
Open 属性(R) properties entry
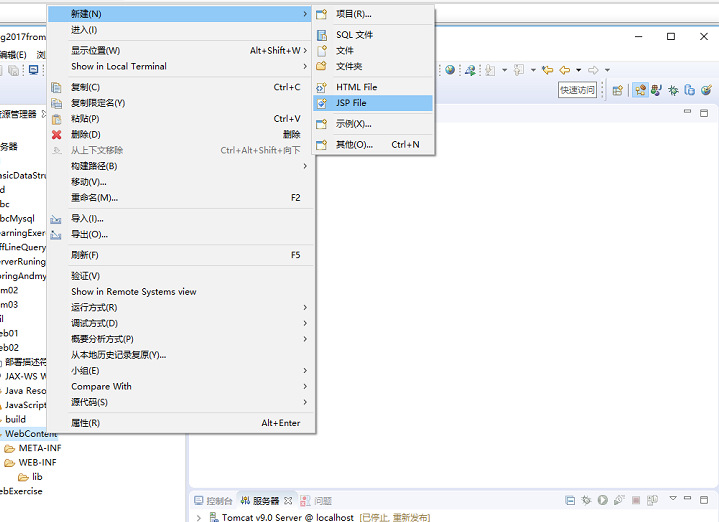pos(180,423)
